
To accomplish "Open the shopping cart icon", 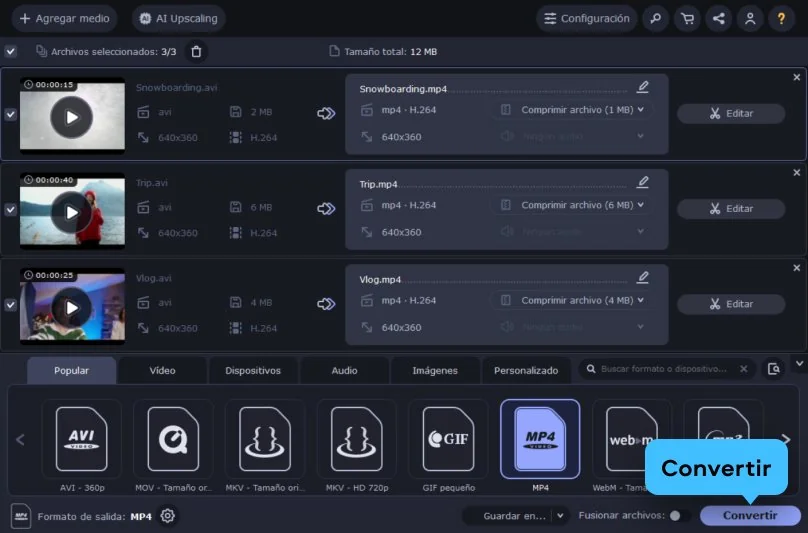I will pos(686,18).
